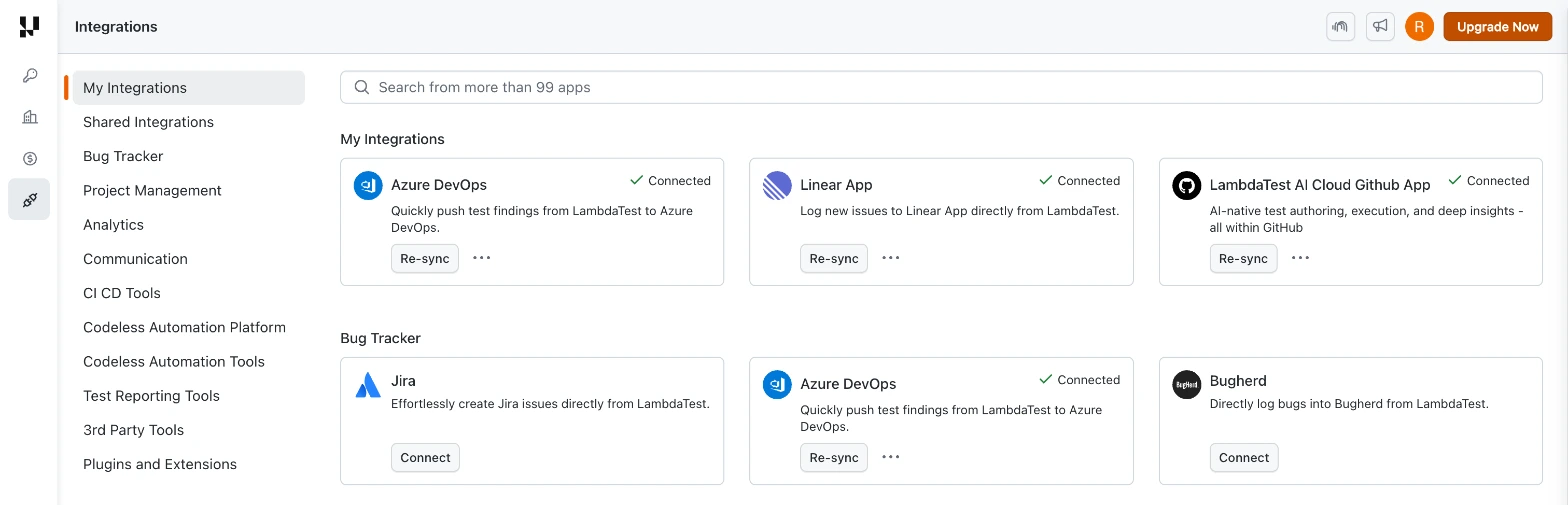Select My Integrations in the side menu
1568x505 pixels.
point(189,88)
